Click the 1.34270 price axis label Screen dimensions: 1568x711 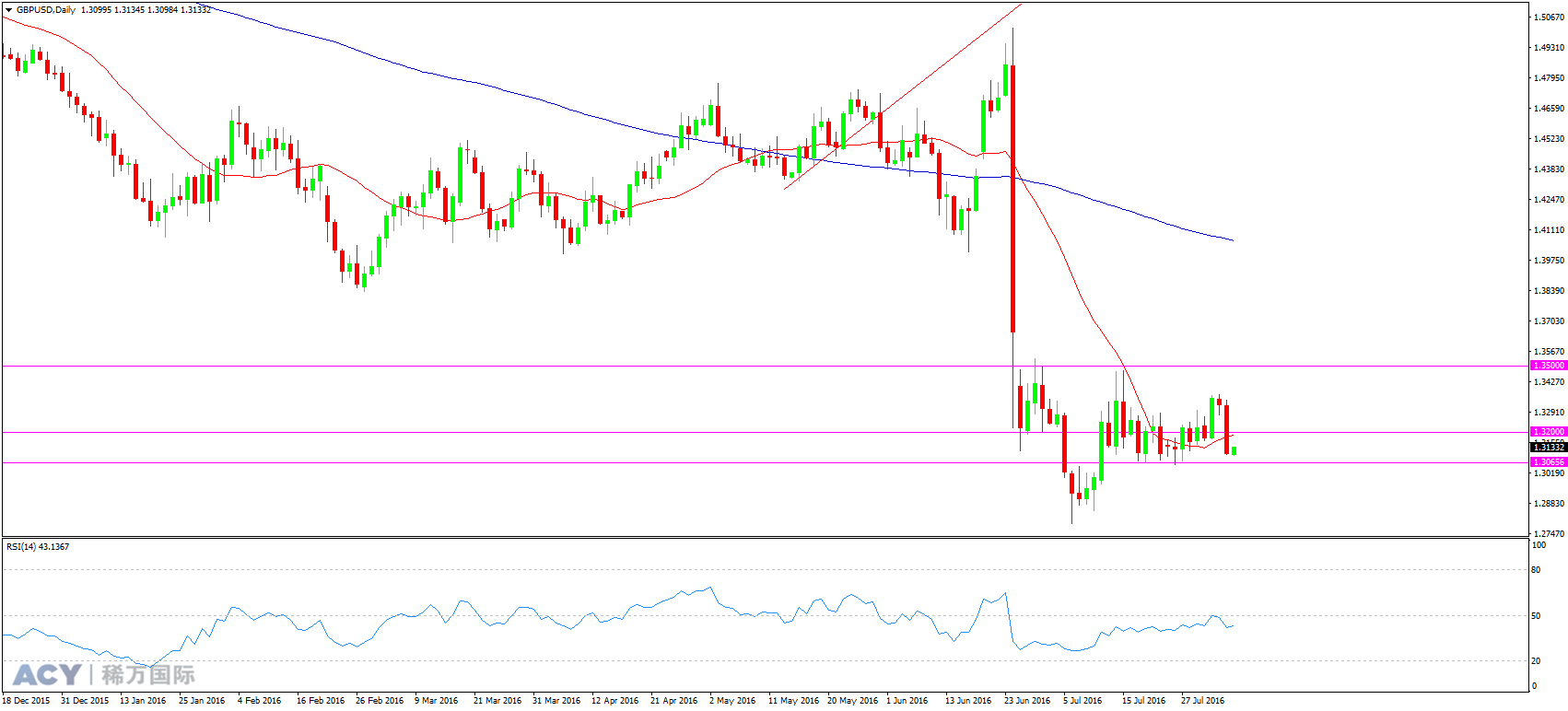(1550, 381)
